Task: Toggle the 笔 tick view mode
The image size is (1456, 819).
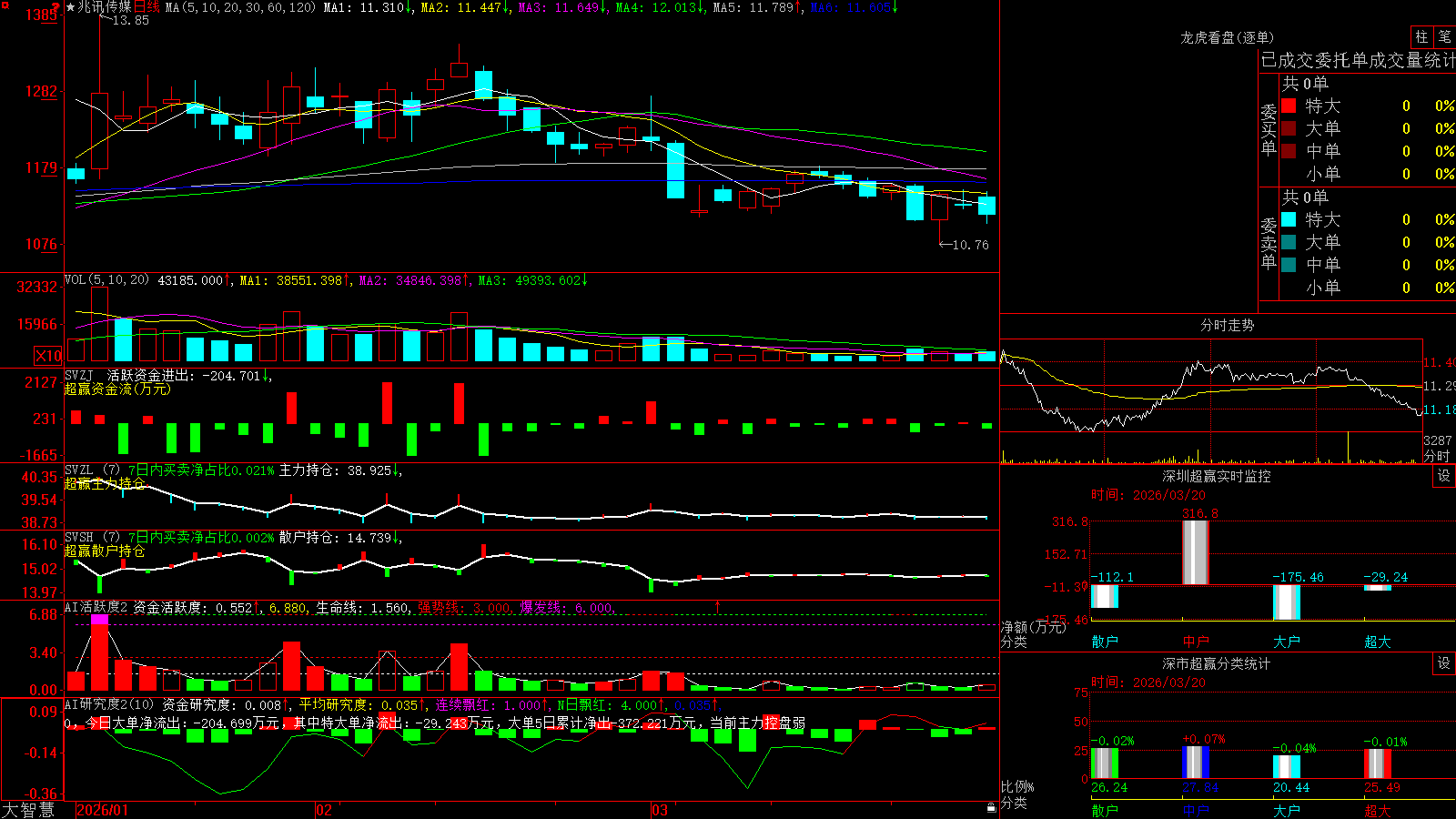Action: (x=1444, y=37)
